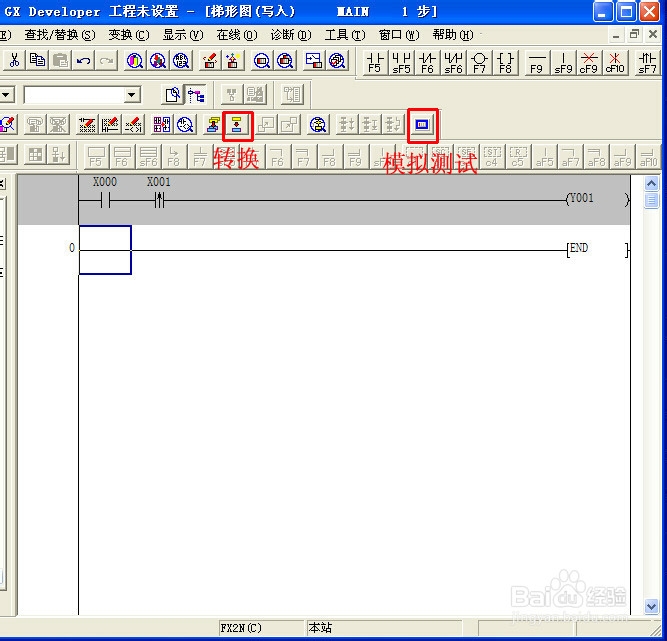Click the write to PLC icon
The width and height of the screenshot is (667, 641).
[x=210, y=60]
